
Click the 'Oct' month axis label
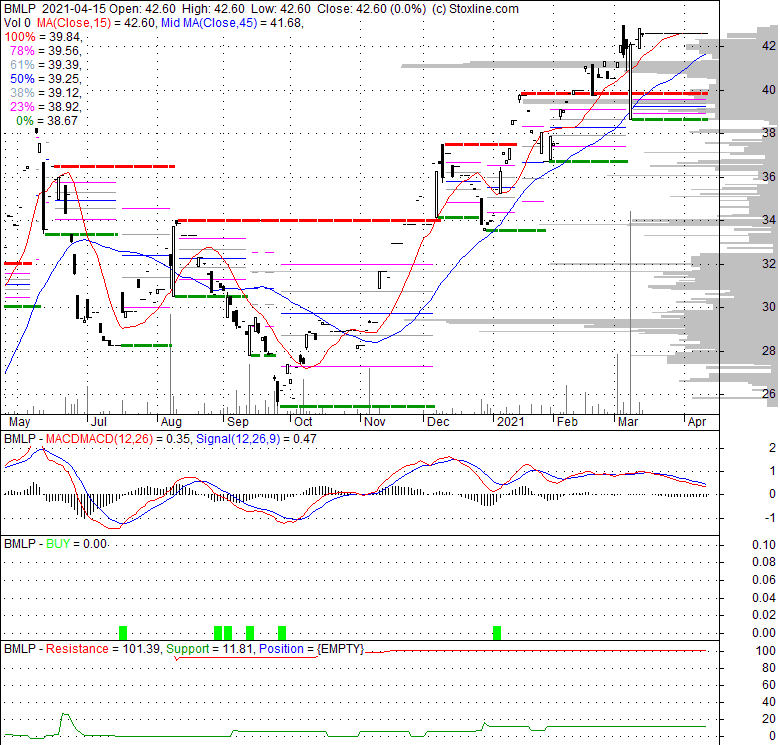click(x=303, y=422)
